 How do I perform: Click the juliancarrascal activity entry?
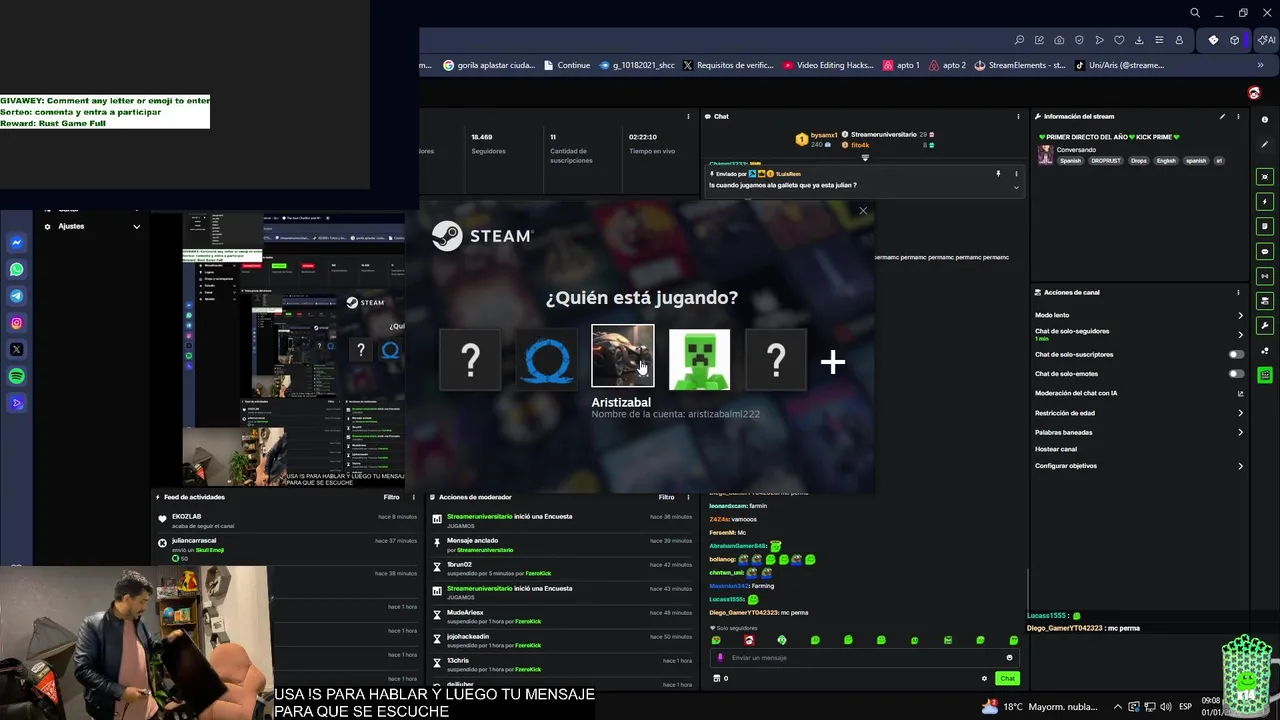click(x=287, y=548)
